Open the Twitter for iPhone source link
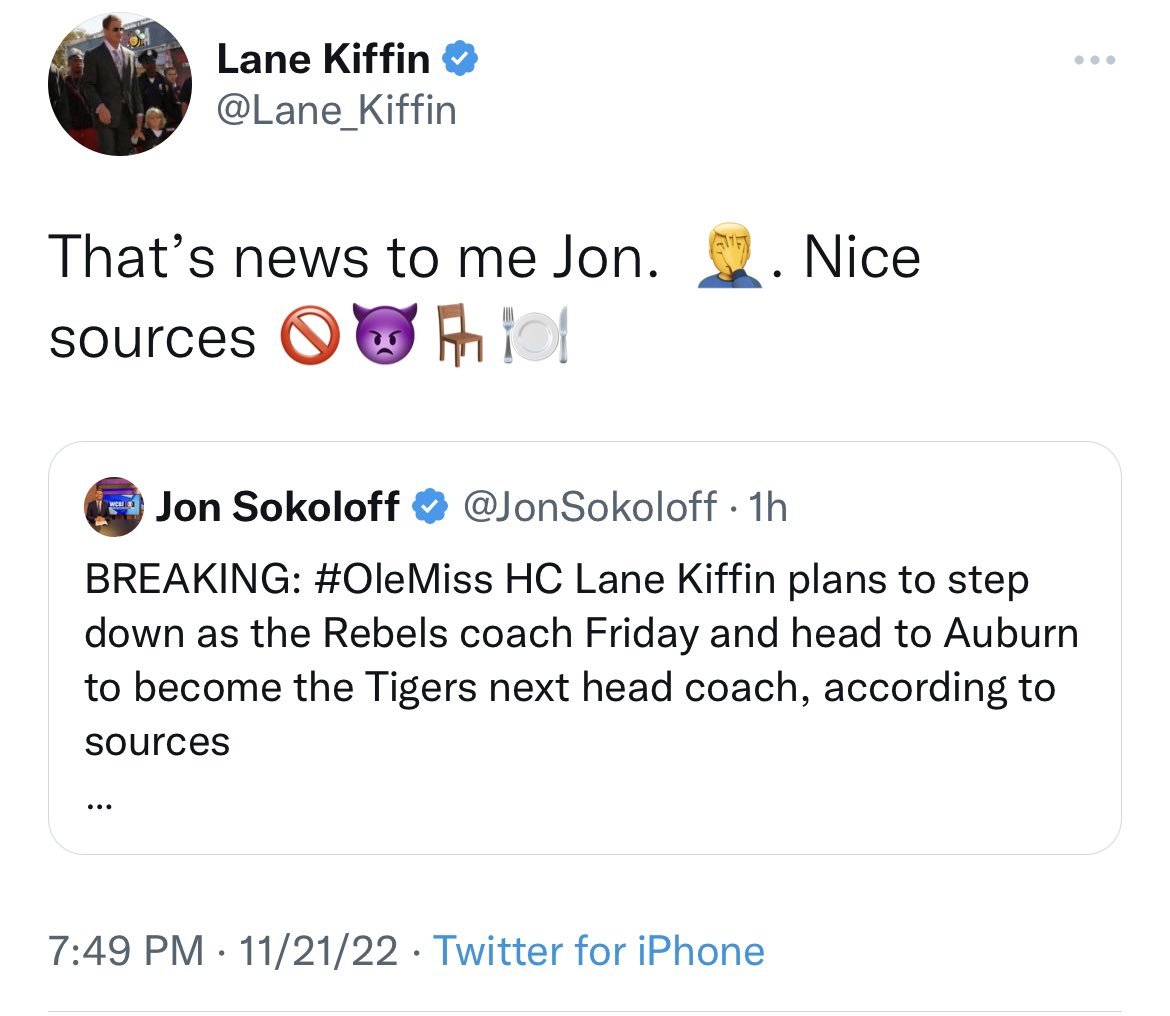 tap(598, 950)
